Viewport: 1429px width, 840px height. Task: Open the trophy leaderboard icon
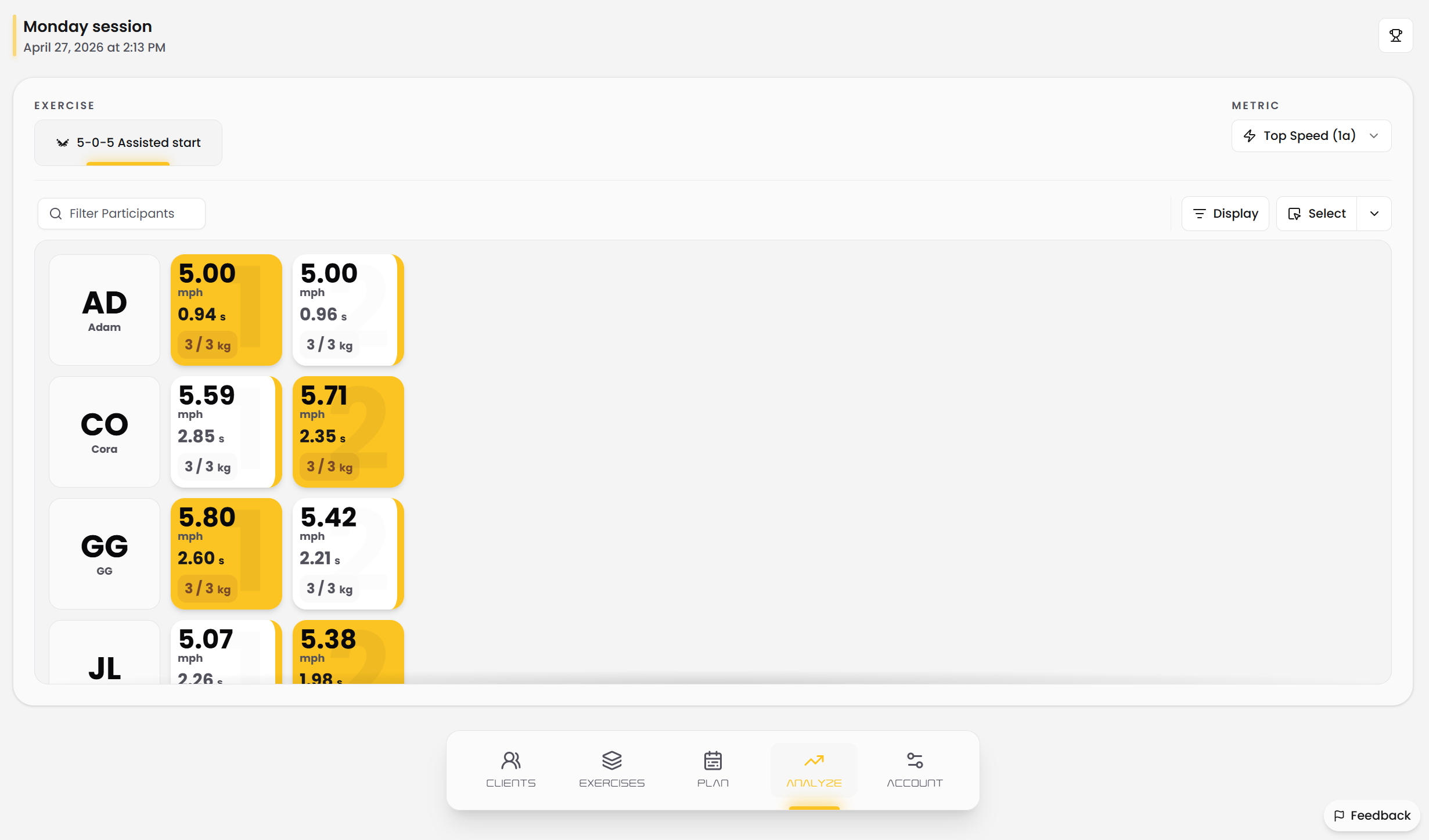tap(1395, 35)
